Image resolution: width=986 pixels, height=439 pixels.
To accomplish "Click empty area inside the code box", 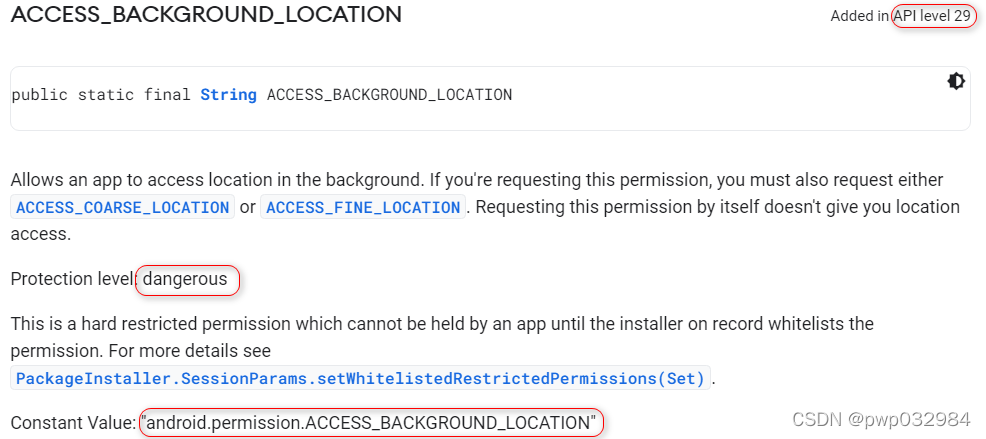I will 723,97.
